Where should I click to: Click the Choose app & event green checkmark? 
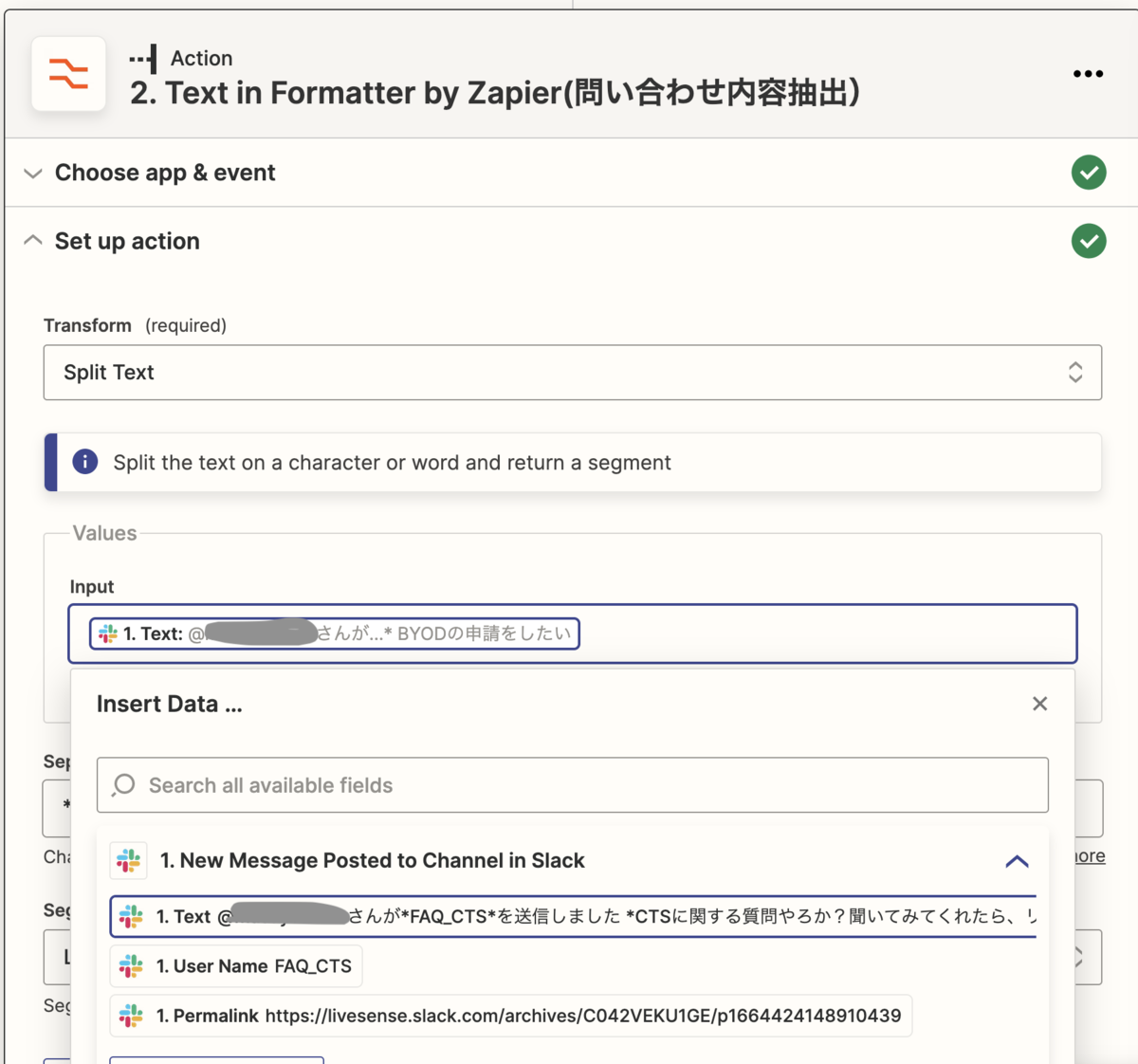[1089, 173]
